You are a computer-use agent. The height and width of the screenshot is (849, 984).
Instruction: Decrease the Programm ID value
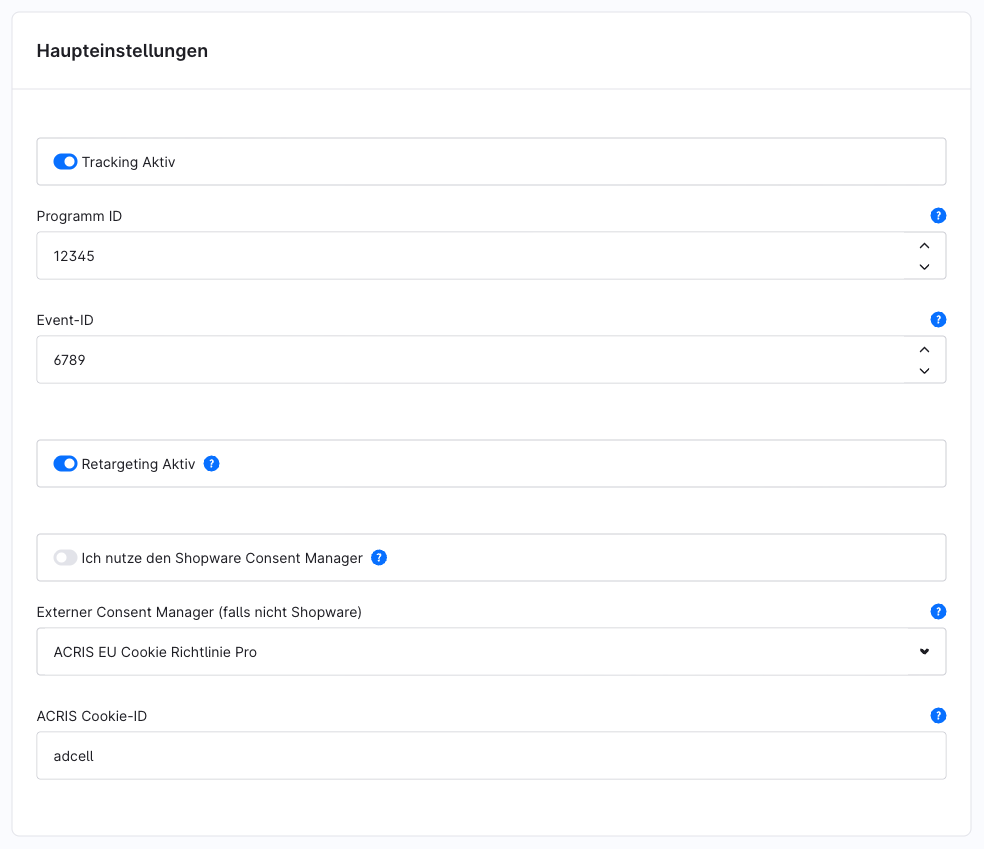pyautogui.click(x=924, y=267)
